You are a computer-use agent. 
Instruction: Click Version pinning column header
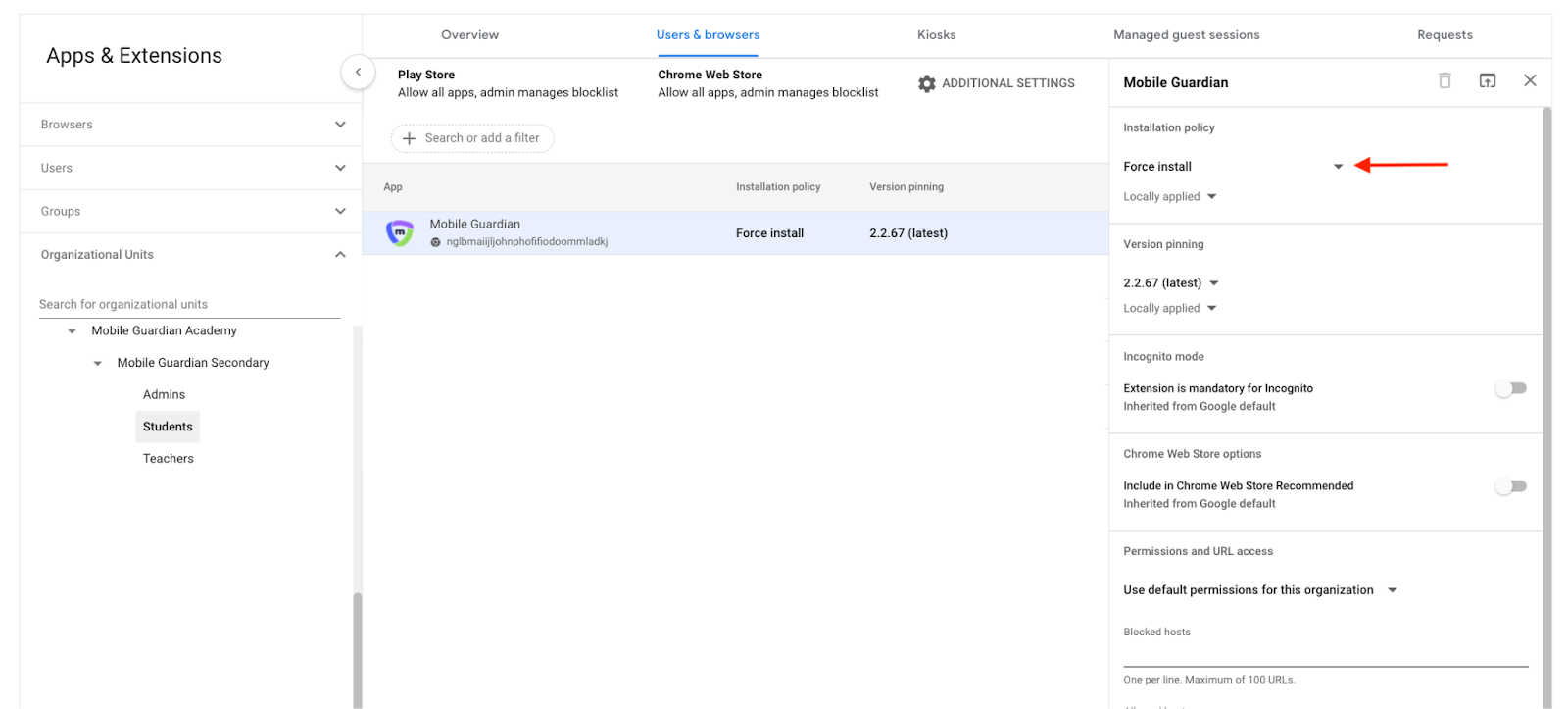[x=906, y=187]
